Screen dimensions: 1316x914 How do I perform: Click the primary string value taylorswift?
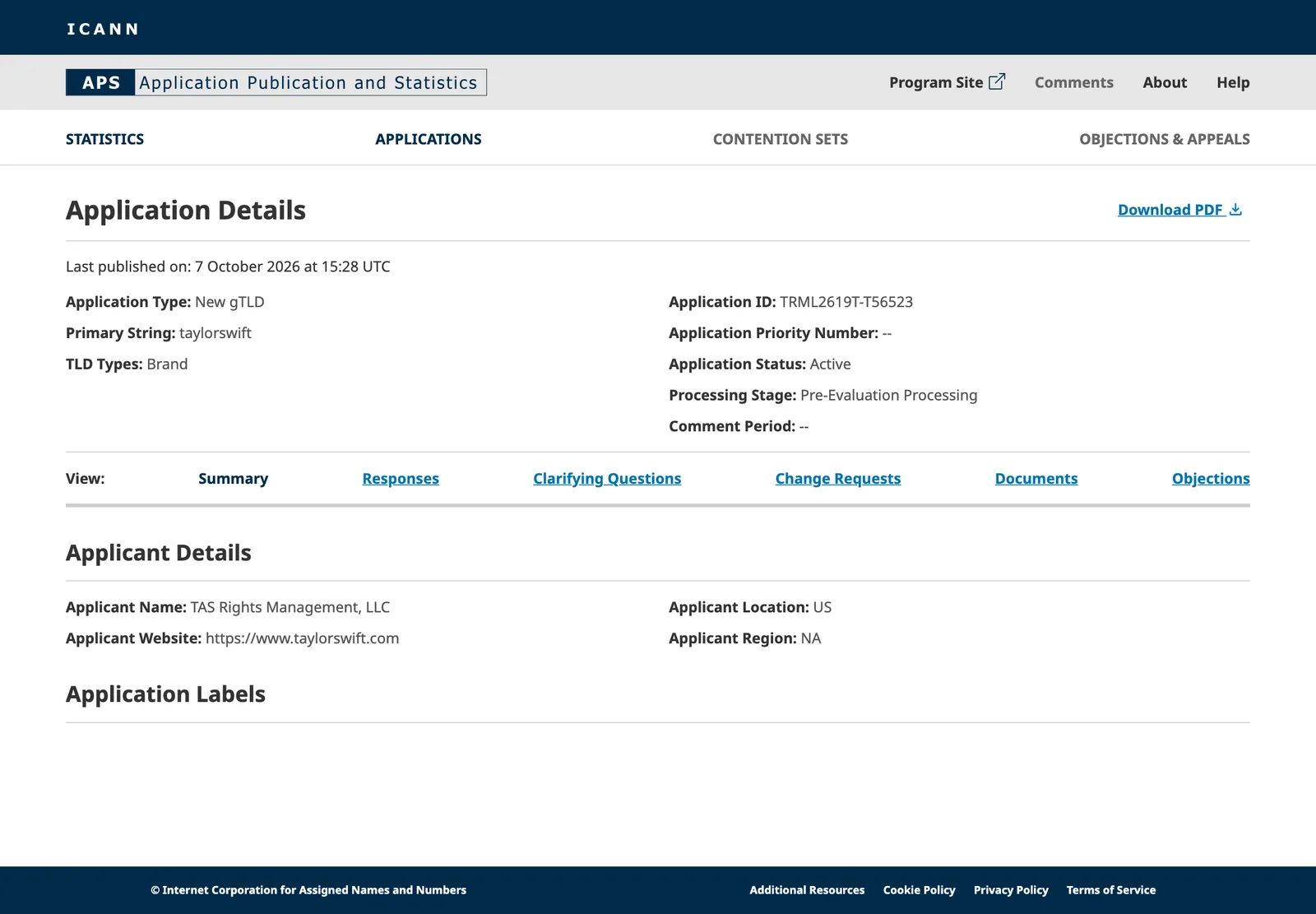tap(215, 333)
